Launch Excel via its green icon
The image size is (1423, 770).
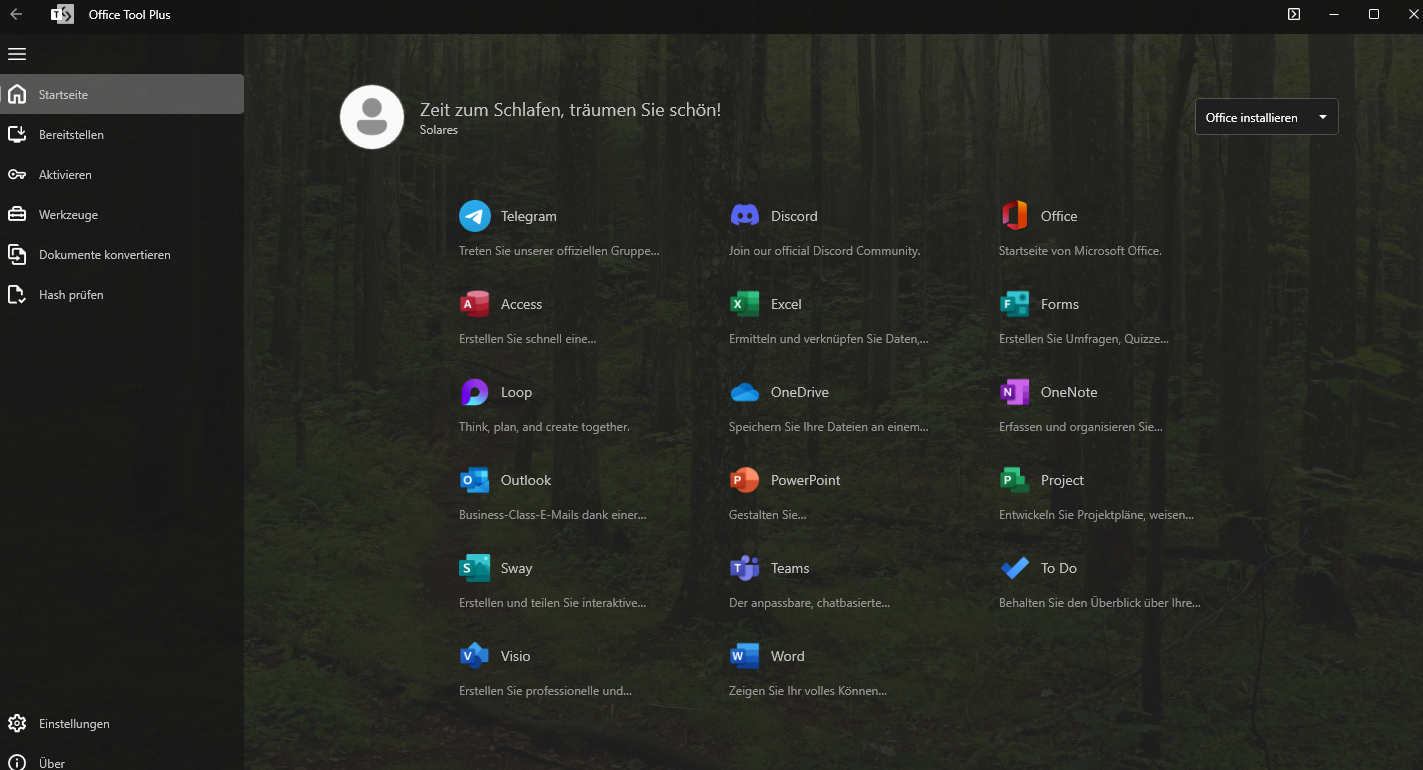[745, 304]
